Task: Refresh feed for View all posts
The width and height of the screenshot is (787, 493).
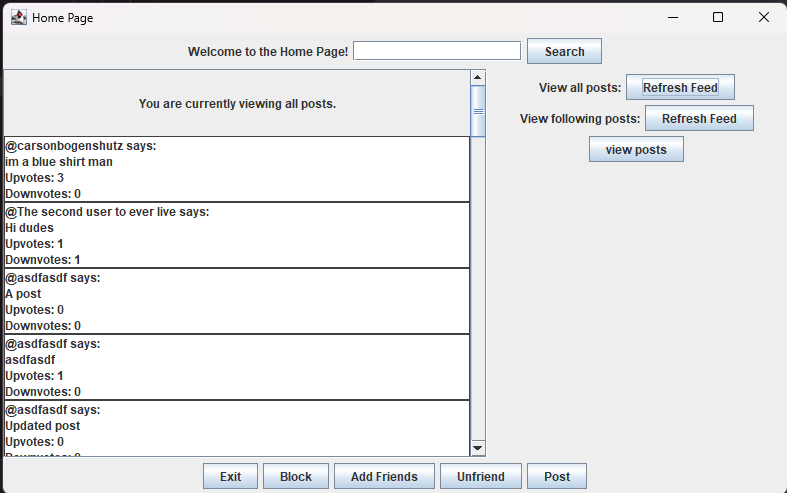Action: coord(680,87)
